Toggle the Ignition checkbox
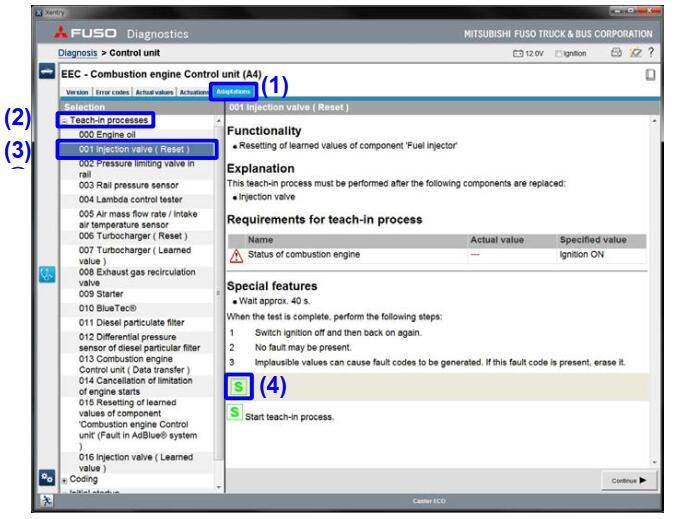This screenshot has width=690, height=519. [x=558, y=54]
